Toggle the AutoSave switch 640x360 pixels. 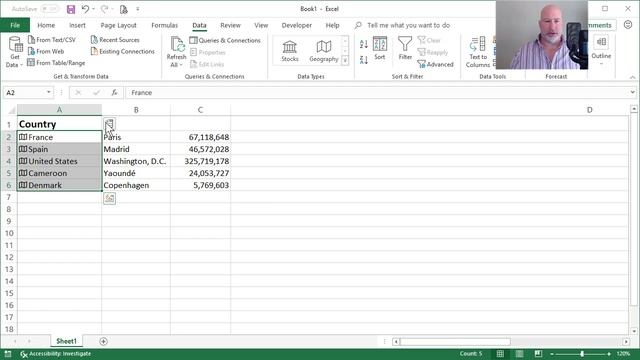[49, 9]
